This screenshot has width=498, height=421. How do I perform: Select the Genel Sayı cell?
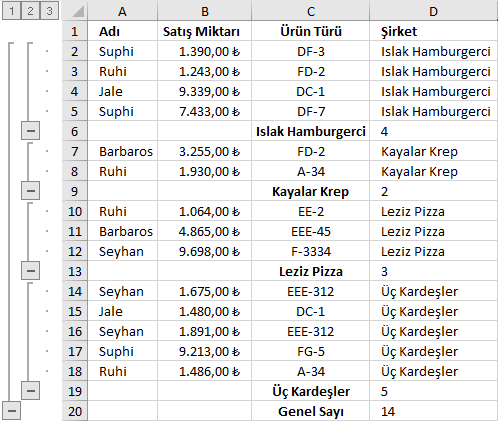click(x=311, y=411)
